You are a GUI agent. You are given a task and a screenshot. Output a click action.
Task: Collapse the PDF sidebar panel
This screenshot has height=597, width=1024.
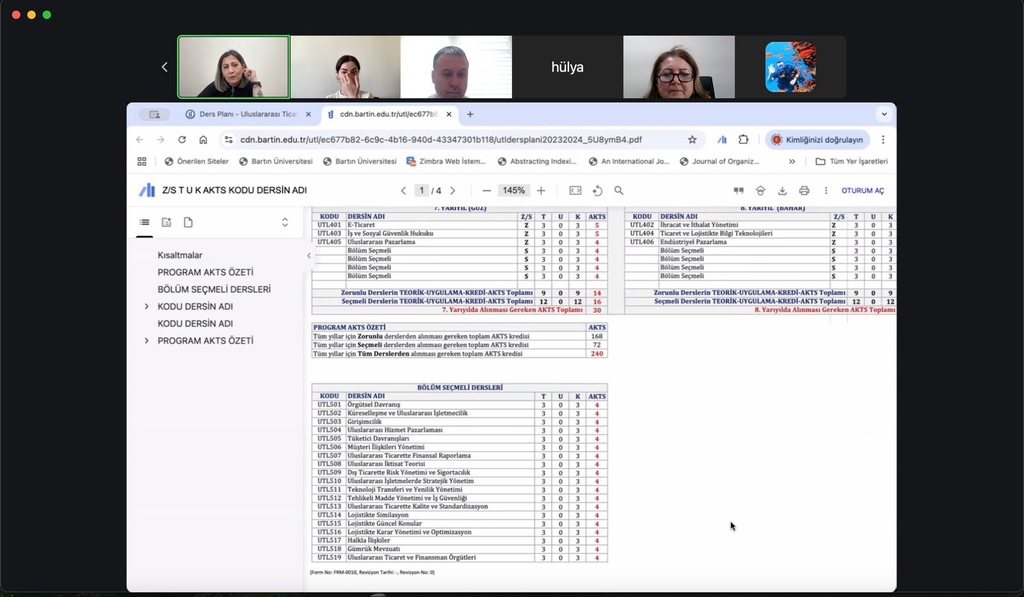309,255
